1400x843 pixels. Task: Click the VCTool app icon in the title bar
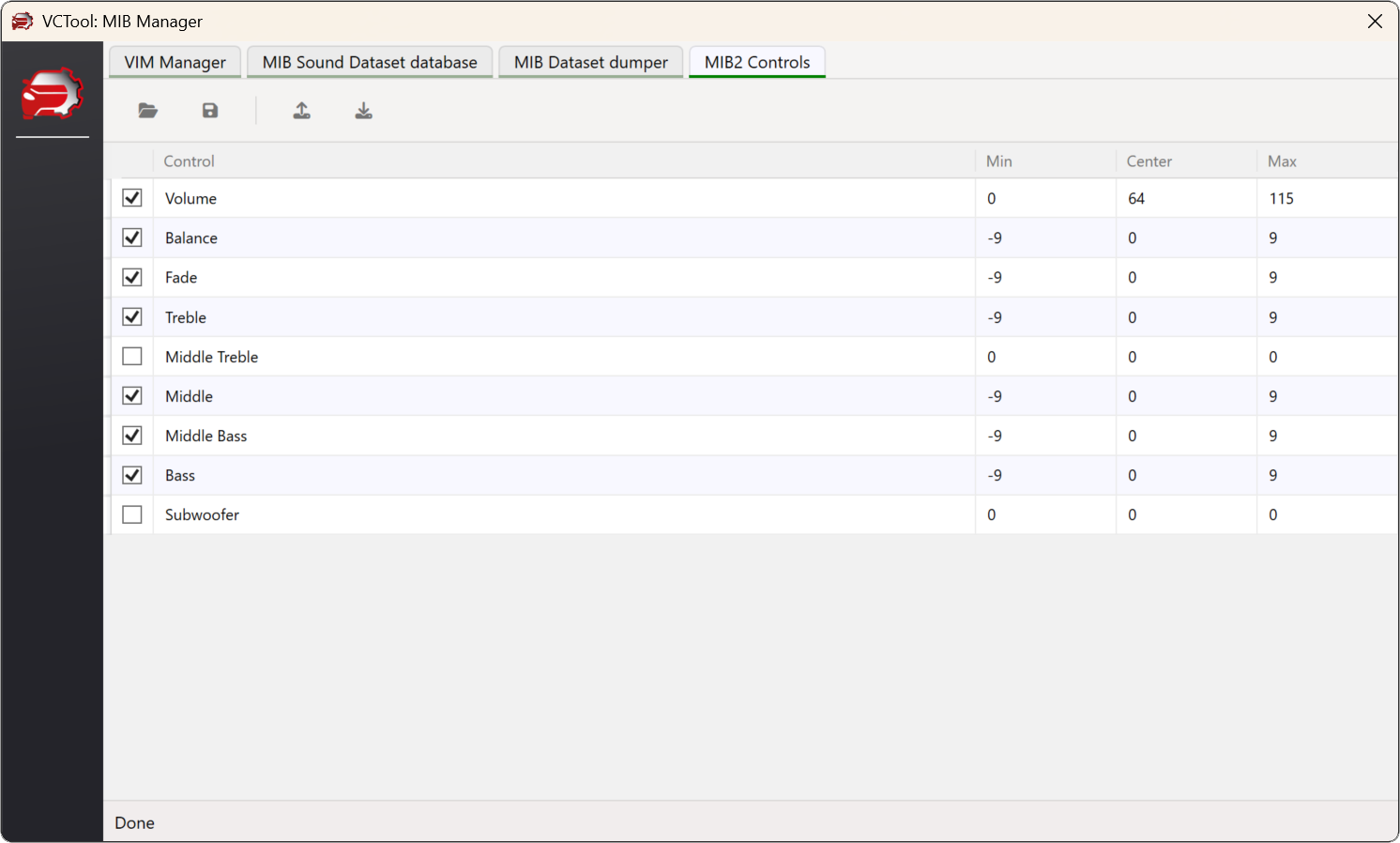click(x=22, y=21)
